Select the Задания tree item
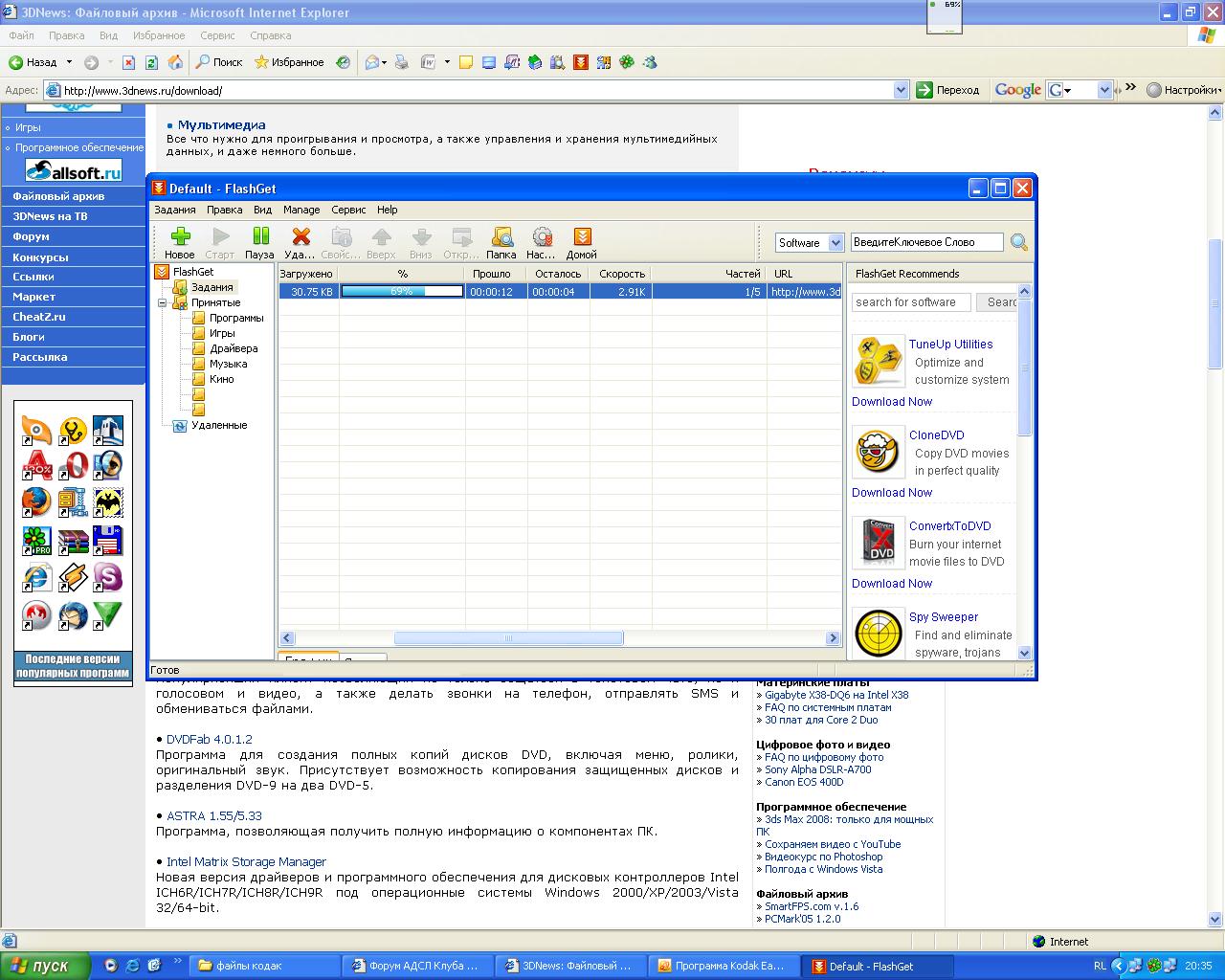Viewport: 1225px width, 980px height. tap(212, 287)
